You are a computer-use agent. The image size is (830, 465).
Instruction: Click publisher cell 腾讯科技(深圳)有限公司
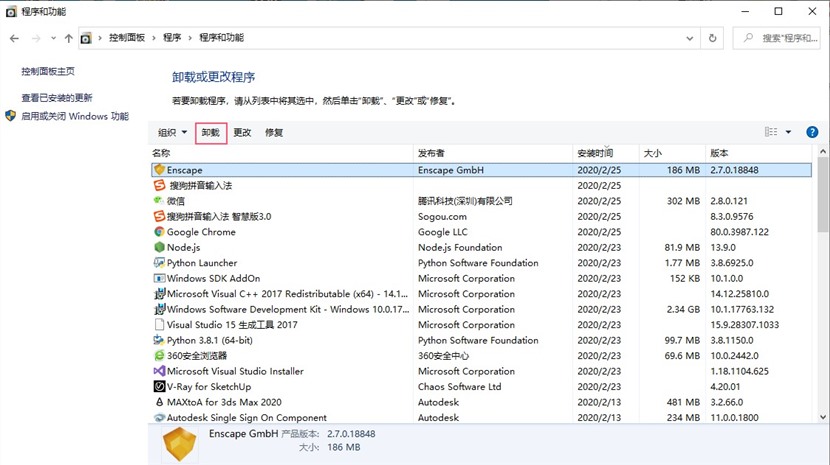[465, 201]
